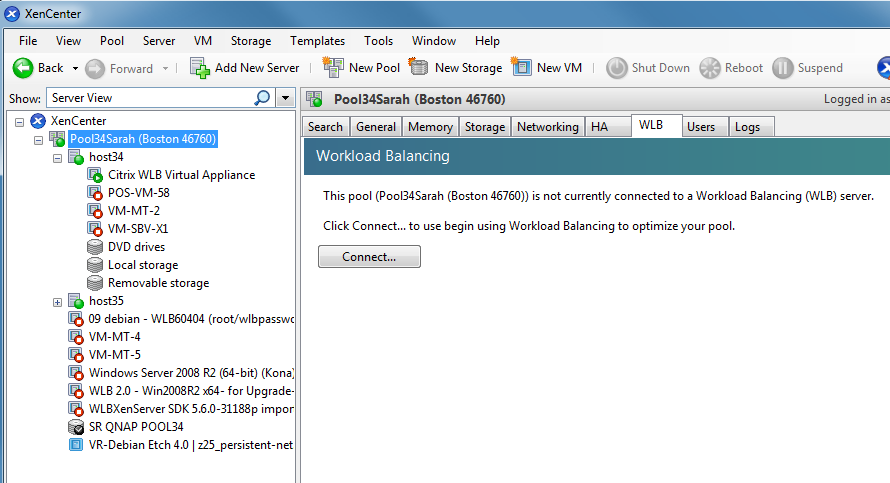The height and width of the screenshot is (483, 890).
Task: Click the Add New Server label
Action: coord(257,68)
